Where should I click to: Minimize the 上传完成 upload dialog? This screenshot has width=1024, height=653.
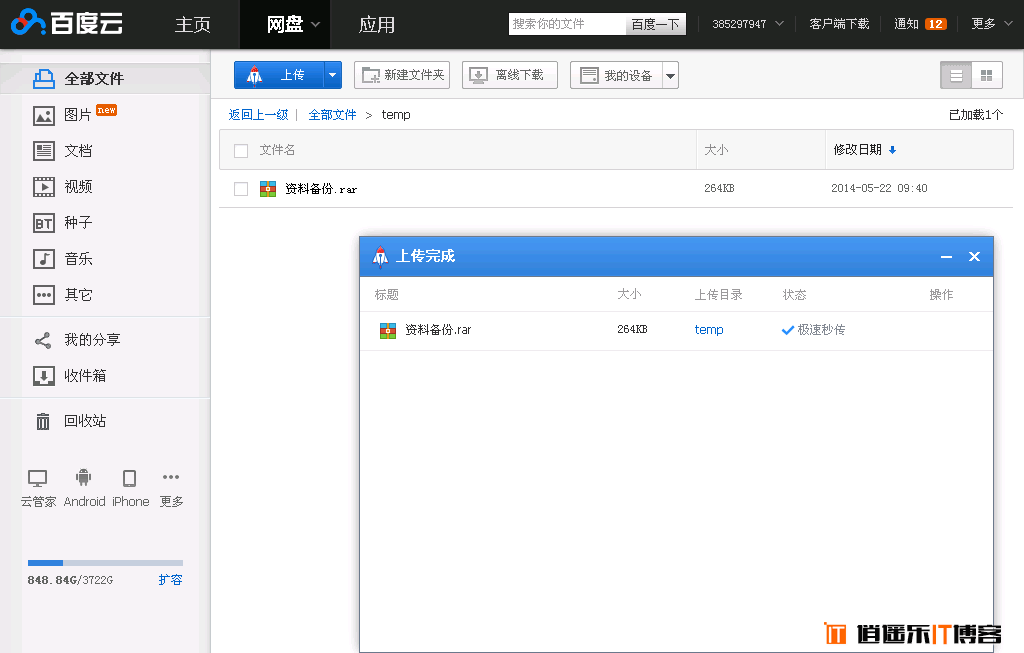[x=946, y=257]
